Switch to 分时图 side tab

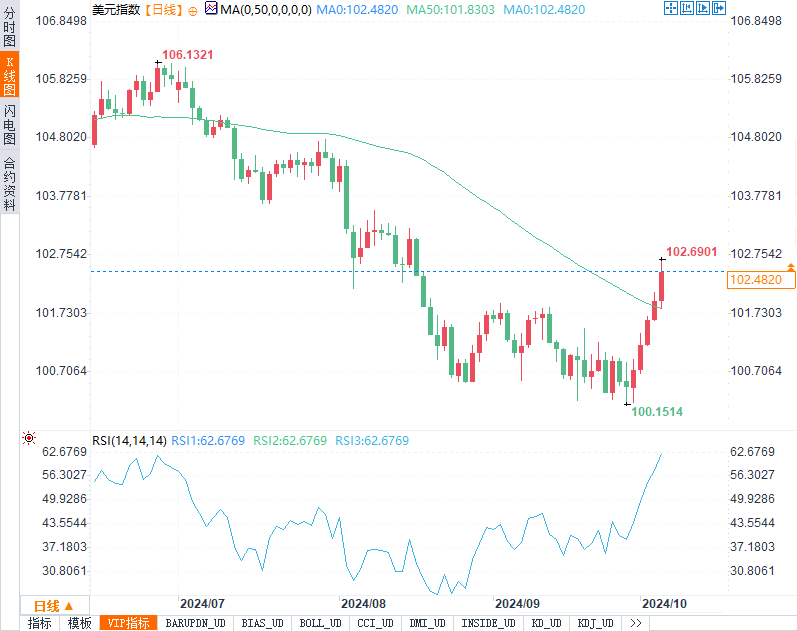coord(9,26)
